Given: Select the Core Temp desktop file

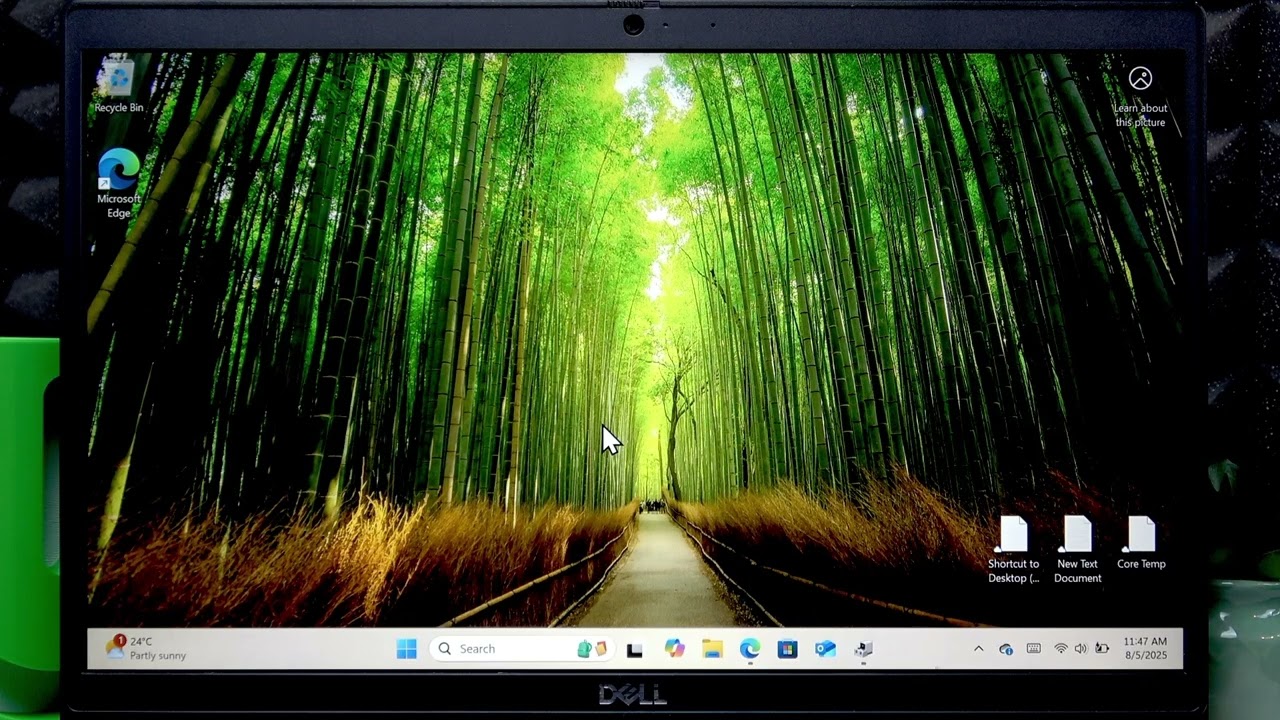Looking at the screenshot, I should point(1141,544).
